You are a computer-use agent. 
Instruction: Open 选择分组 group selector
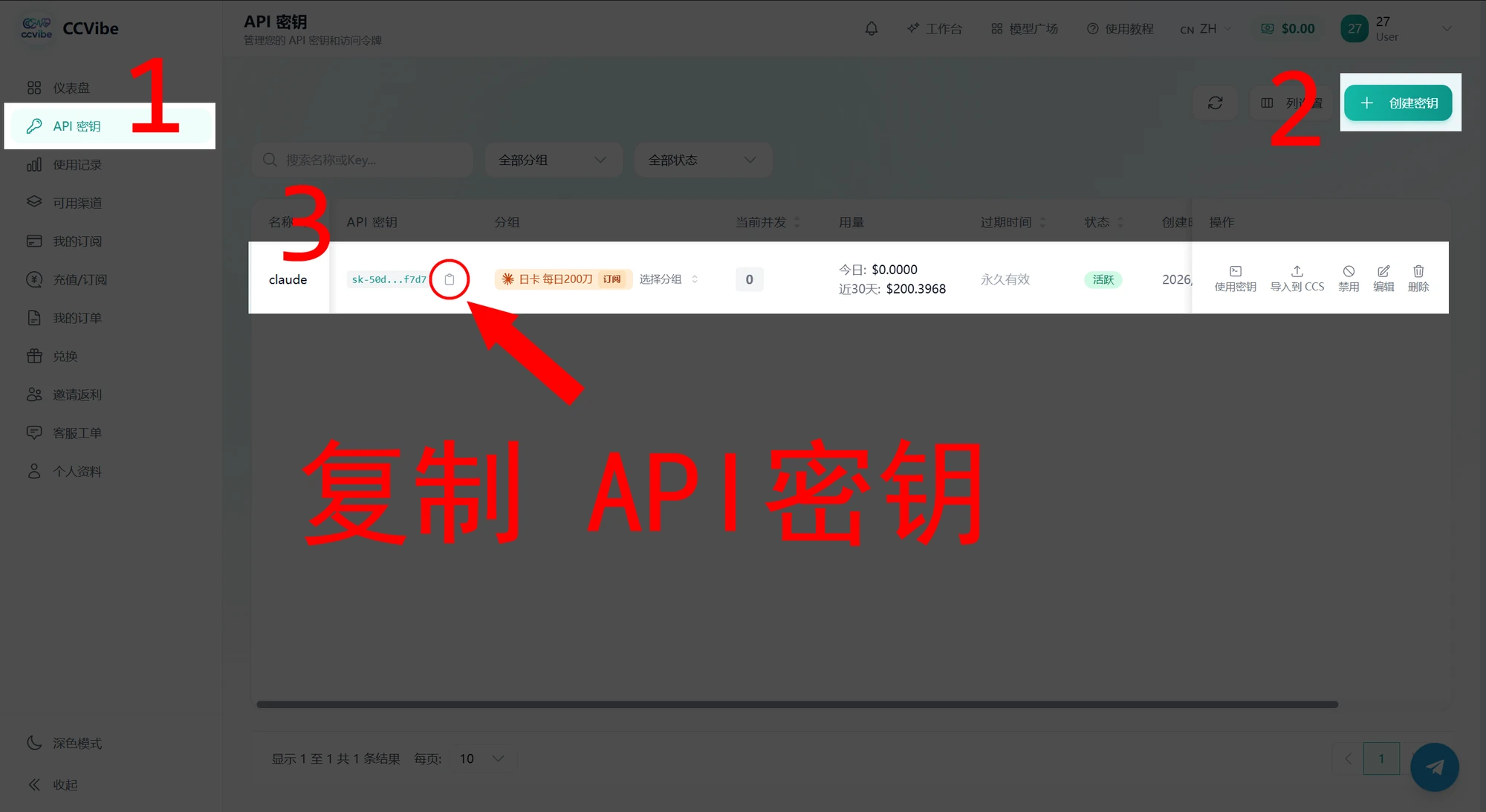tap(669, 279)
